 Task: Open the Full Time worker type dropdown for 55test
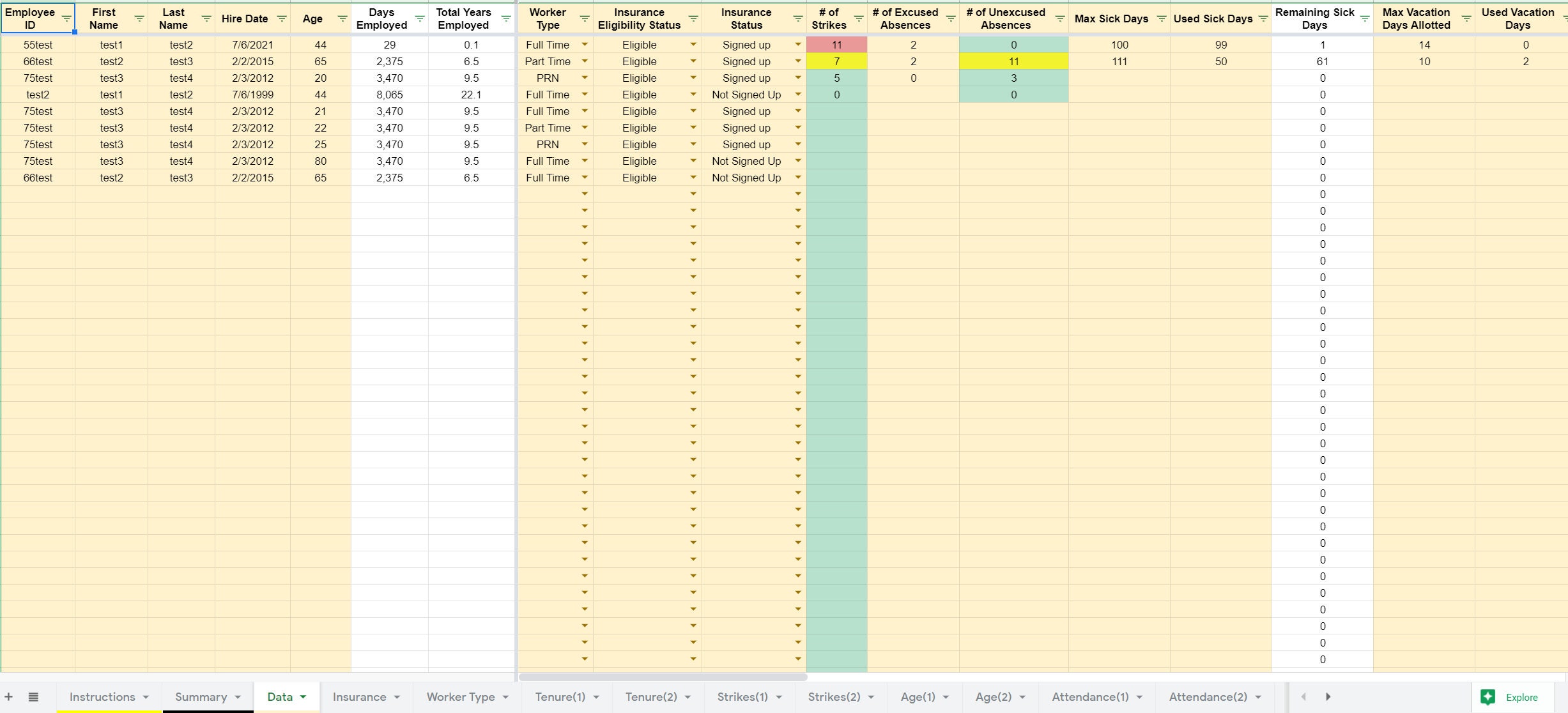(x=585, y=45)
